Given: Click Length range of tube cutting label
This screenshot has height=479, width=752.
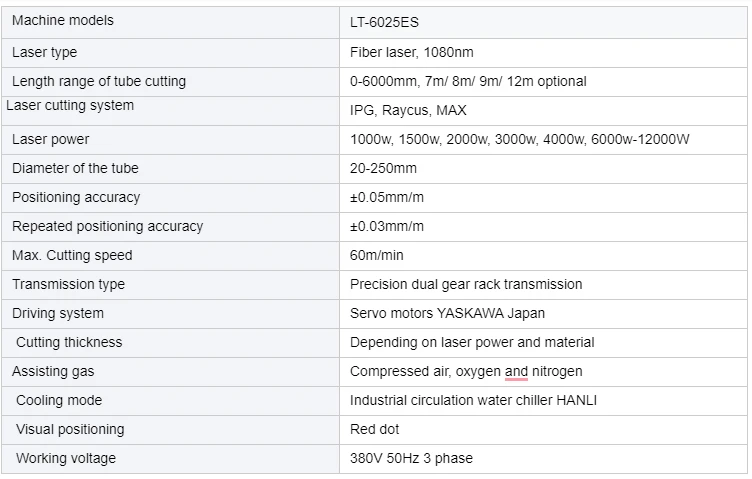Looking at the screenshot, I should 99,82.
